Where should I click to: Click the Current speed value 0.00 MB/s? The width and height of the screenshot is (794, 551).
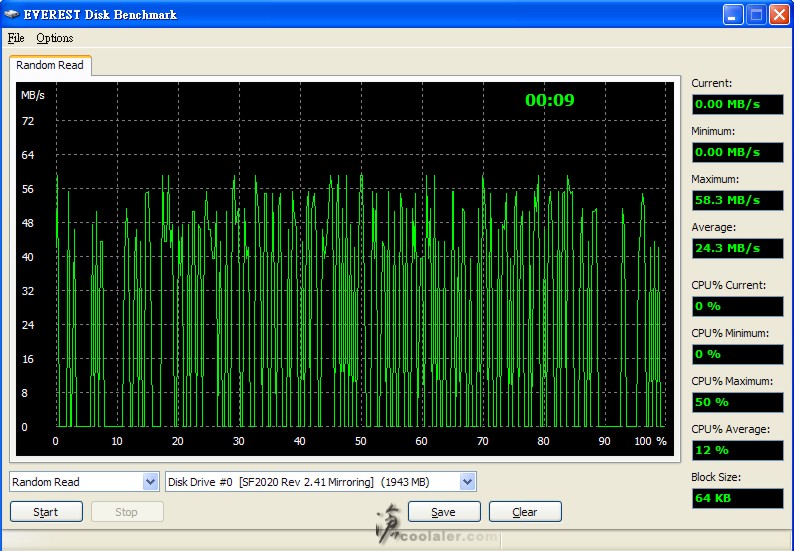(x=737, y=104)
